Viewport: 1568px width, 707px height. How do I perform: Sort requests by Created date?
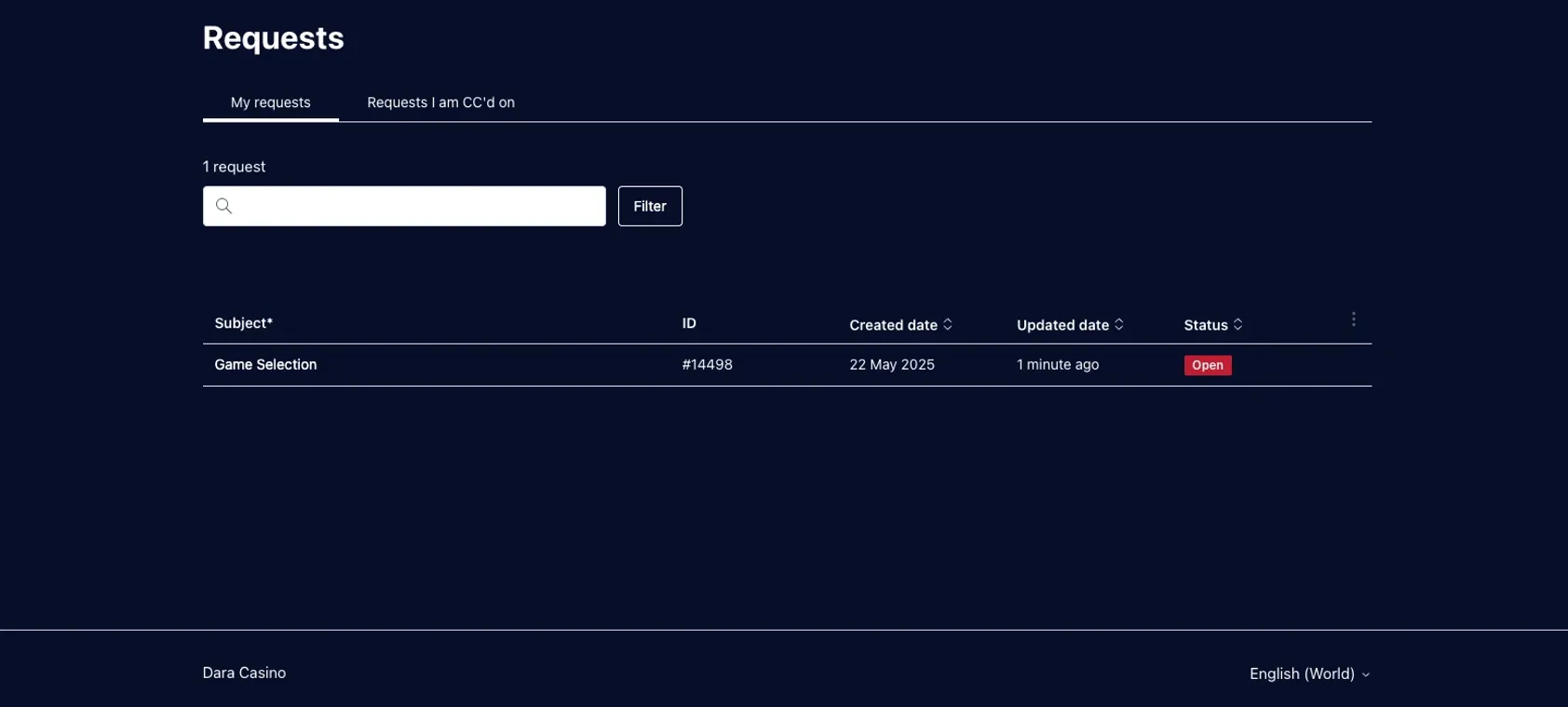900,325
